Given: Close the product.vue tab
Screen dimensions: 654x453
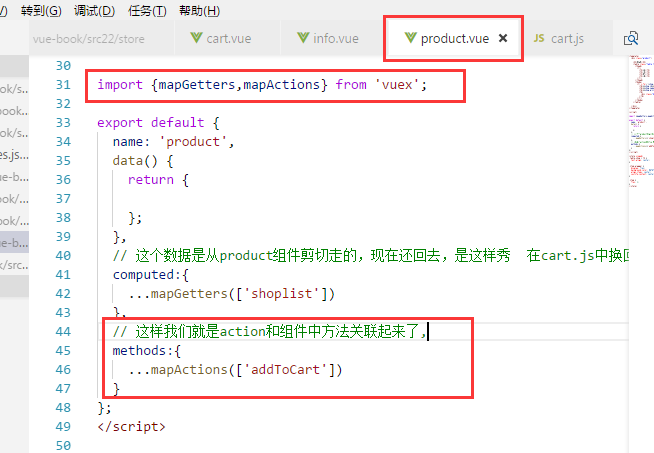Looking at the screenshot, I should [x=503, y=38].
